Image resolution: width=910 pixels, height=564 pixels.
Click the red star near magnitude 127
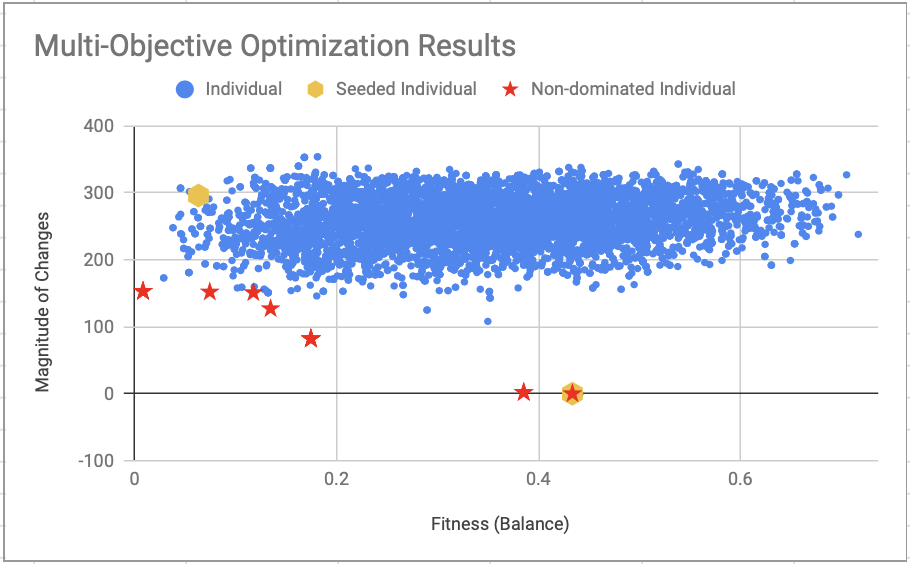click(x=270, y=308)
